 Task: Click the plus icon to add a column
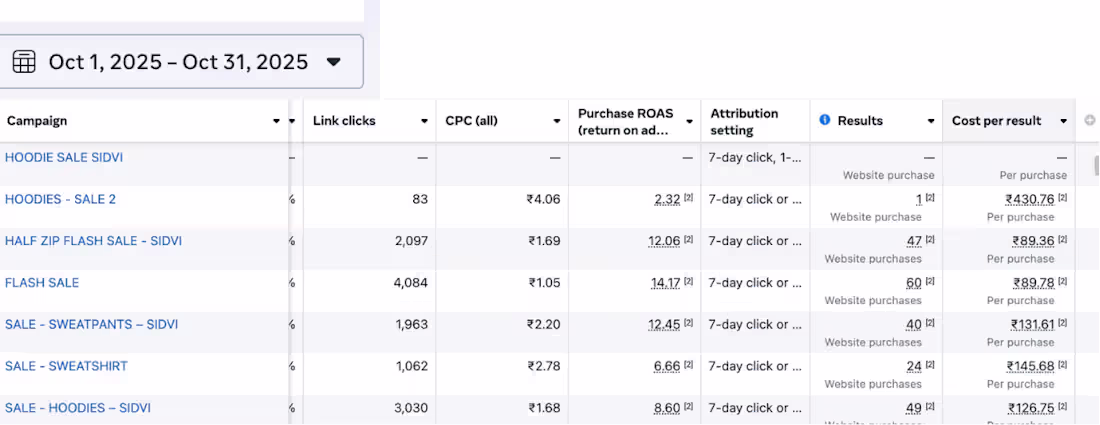pyautogui.click(x=1090, y=120)
